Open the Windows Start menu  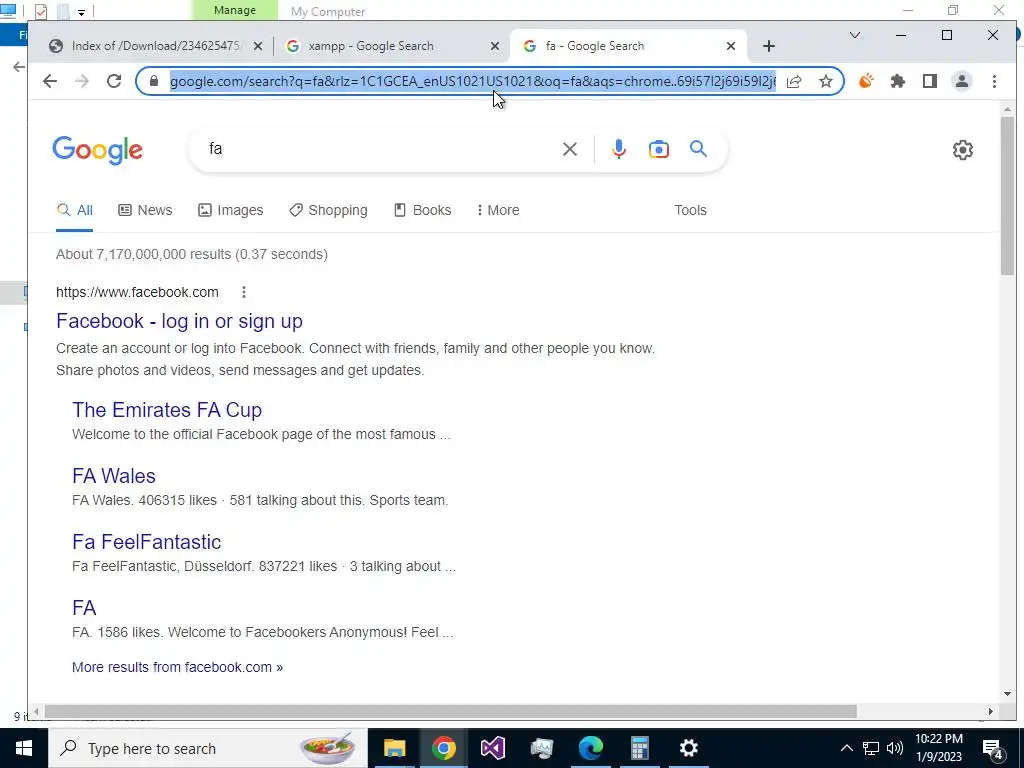tap(24, 748)
